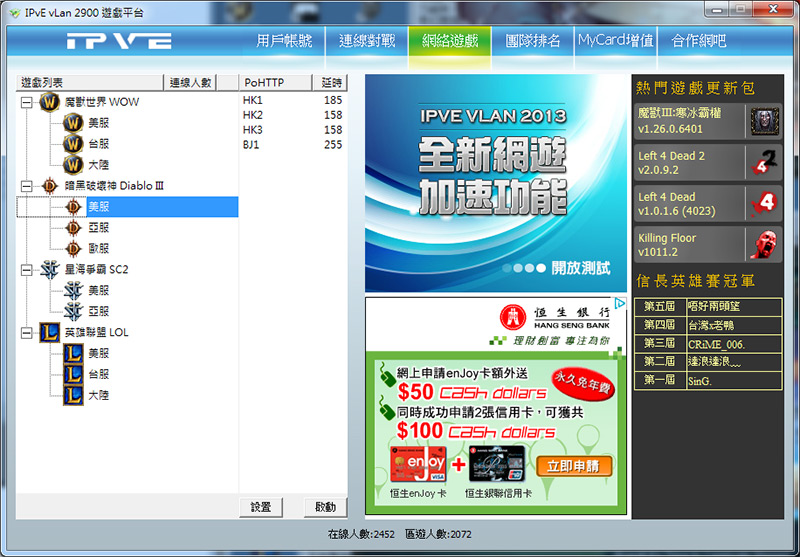Select the 台服 server under WOW

(99, 144)
